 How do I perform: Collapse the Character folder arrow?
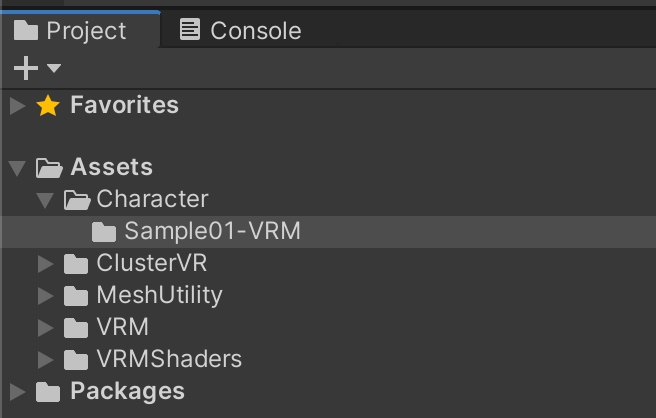(x=45, y=200)
